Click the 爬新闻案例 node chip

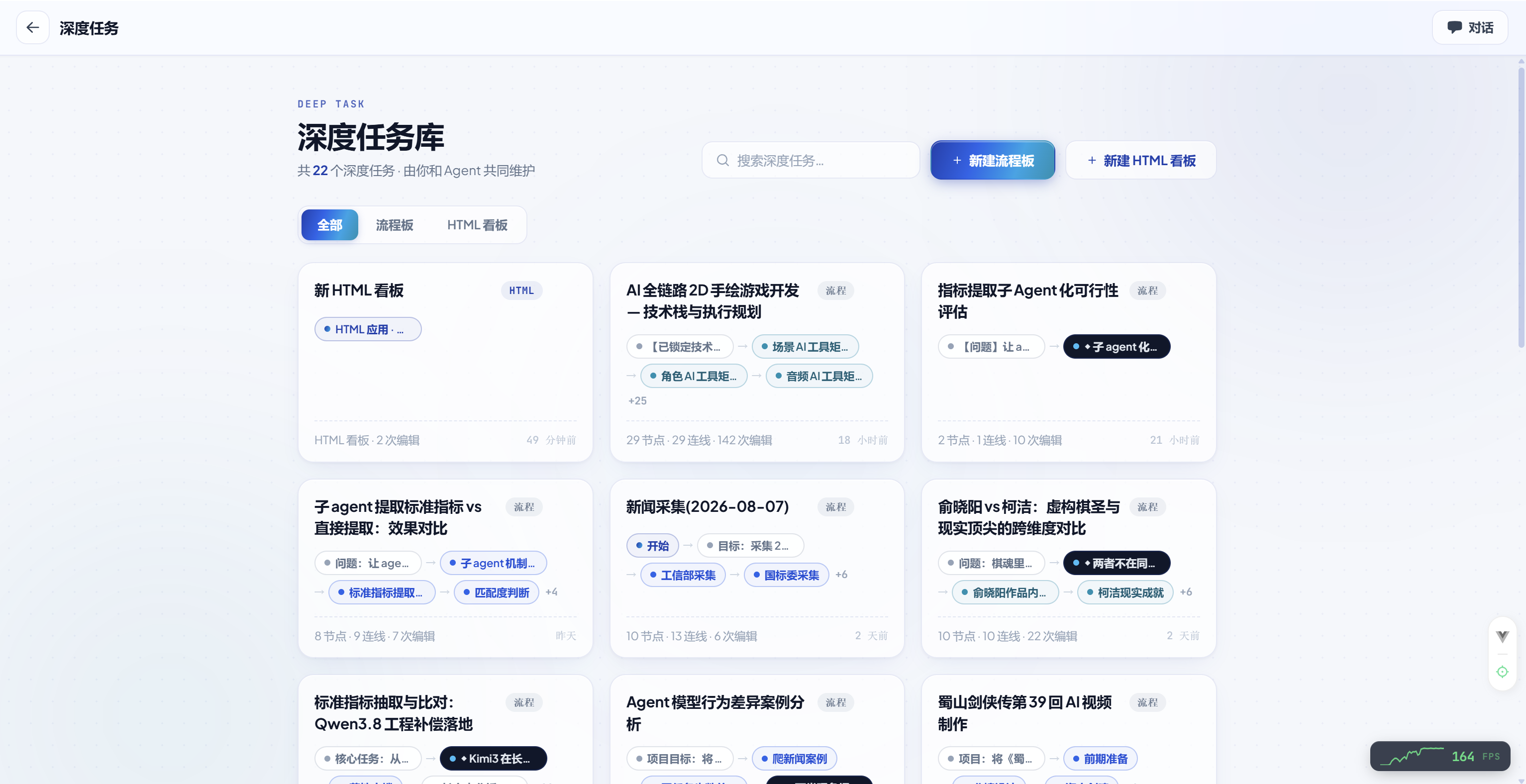pos(794,759)
